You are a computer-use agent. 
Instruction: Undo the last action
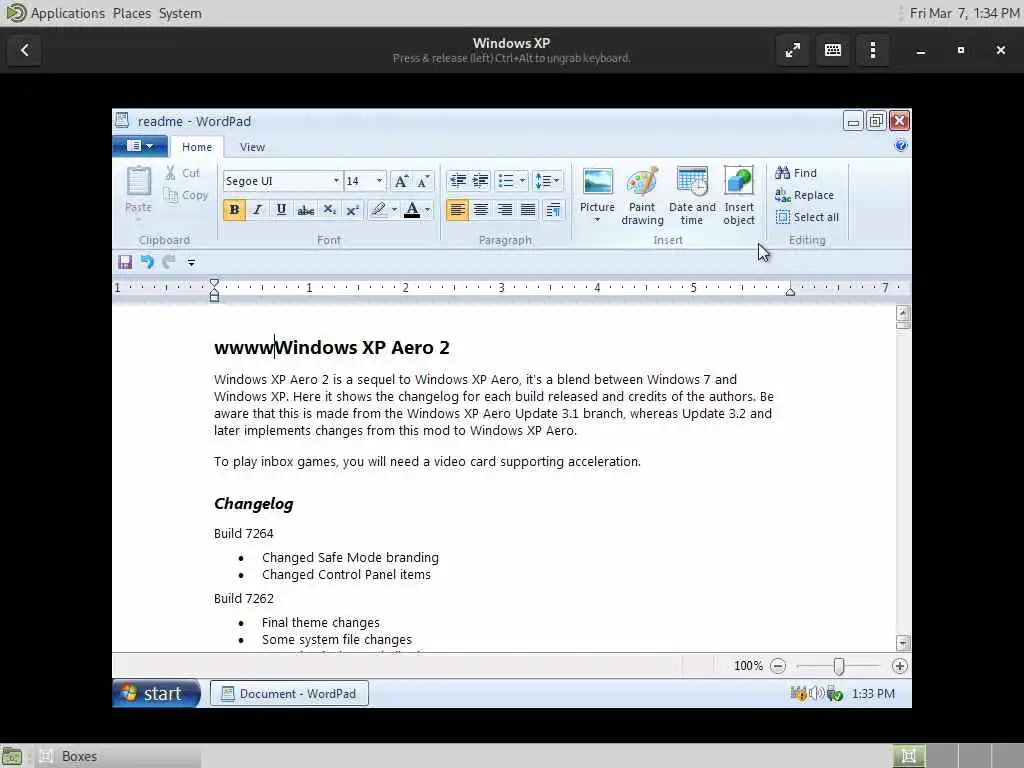[x=147, y=263]
